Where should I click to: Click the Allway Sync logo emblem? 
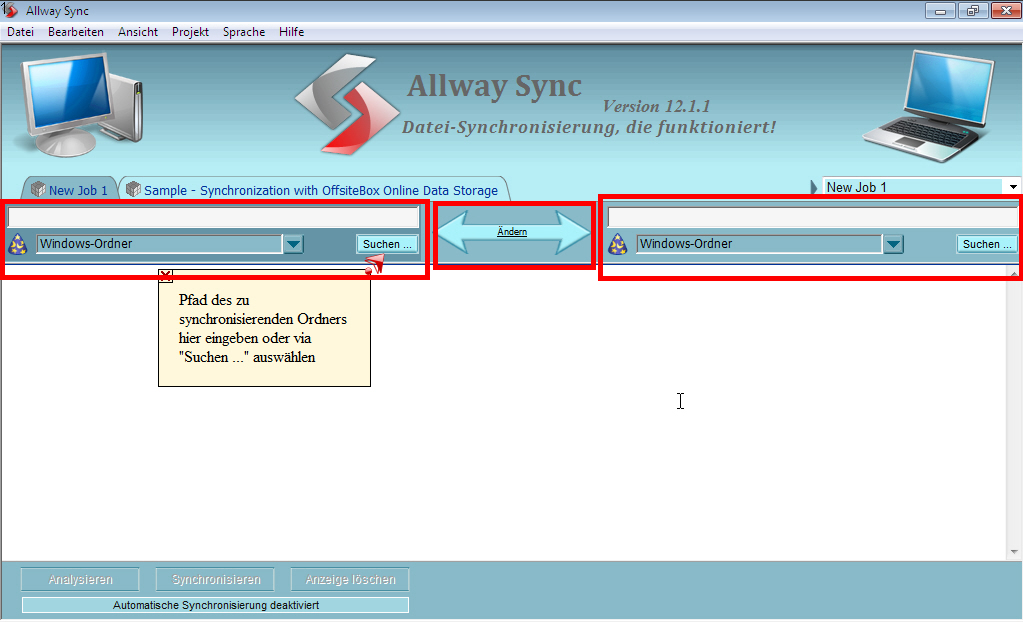[346, 104]
